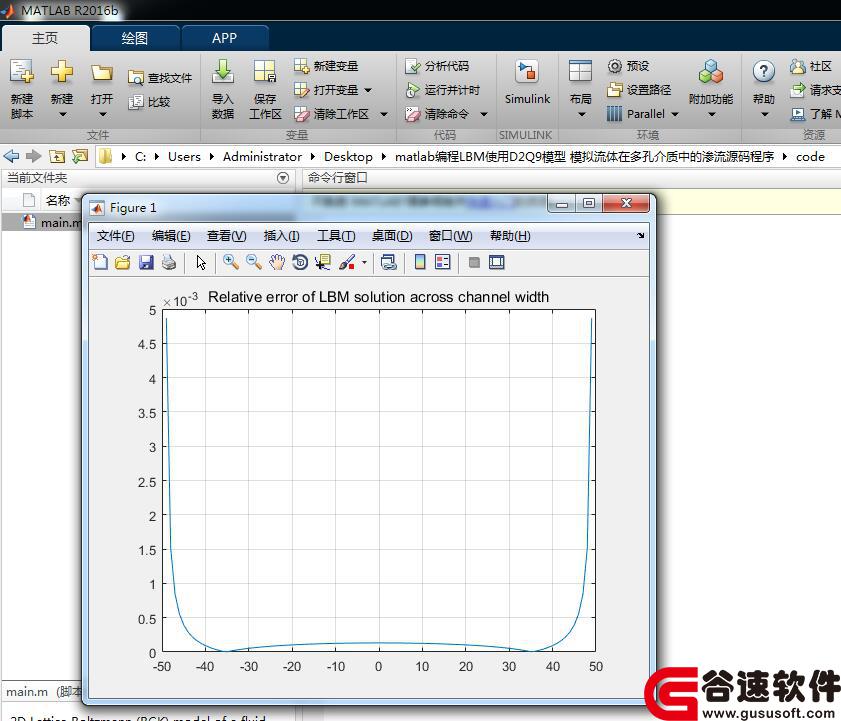The height and width of the screenshot is (721, 841).
Task: Open Figure 1 编辑(E) menu
Action: tap(171, 236)
